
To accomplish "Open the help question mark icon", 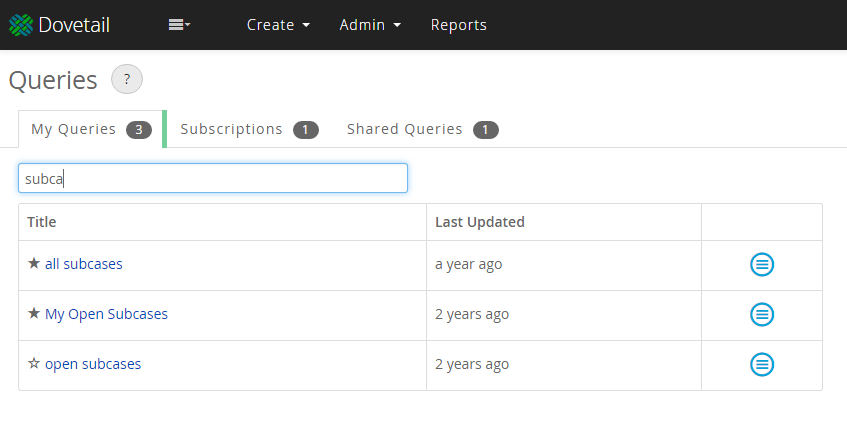I will tap(127, 79).
